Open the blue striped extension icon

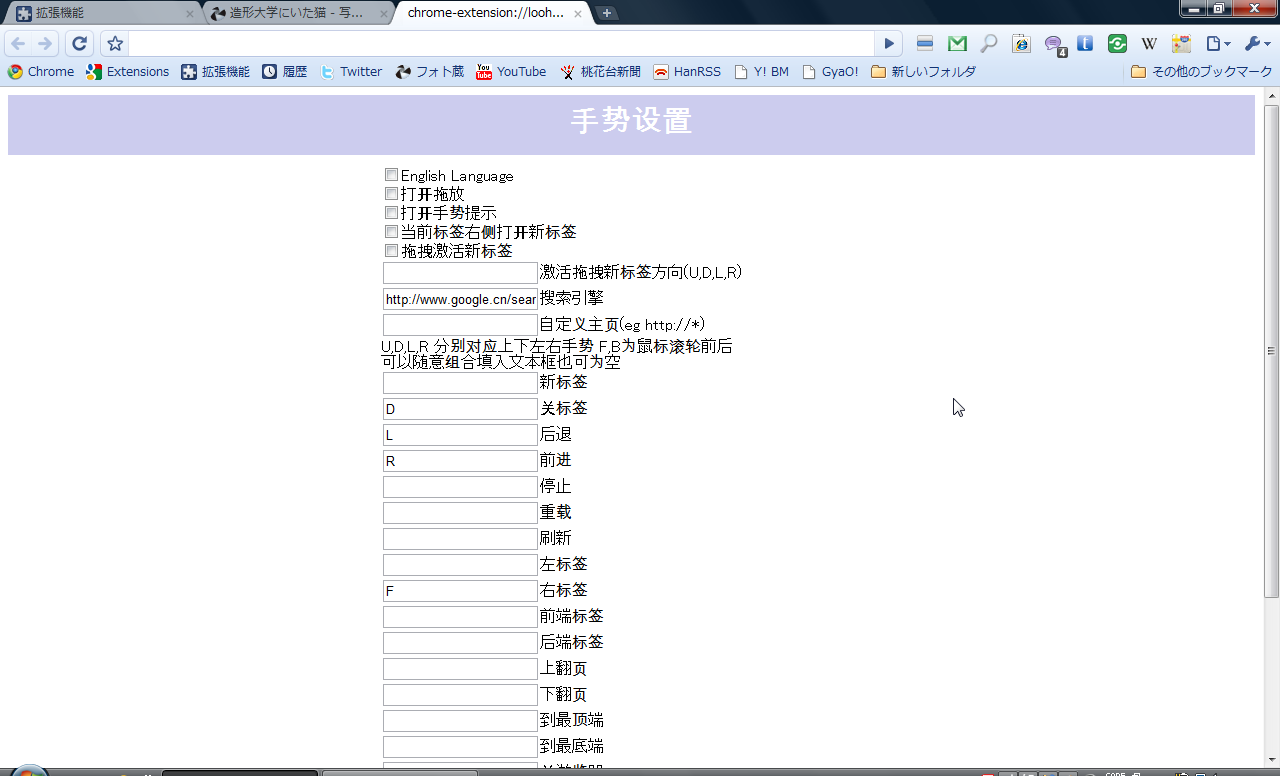point(925,44)
